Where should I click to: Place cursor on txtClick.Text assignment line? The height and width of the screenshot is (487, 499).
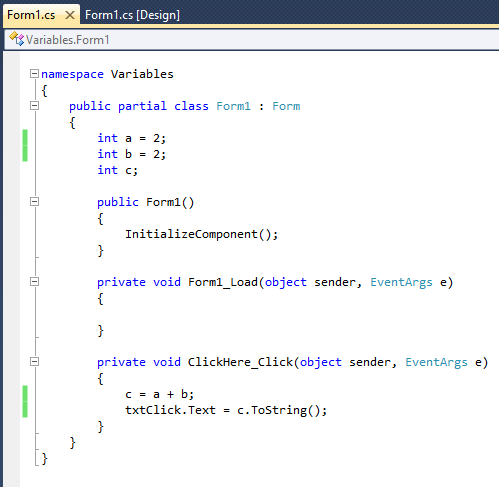pyautogui.click(x=226, y=410)
